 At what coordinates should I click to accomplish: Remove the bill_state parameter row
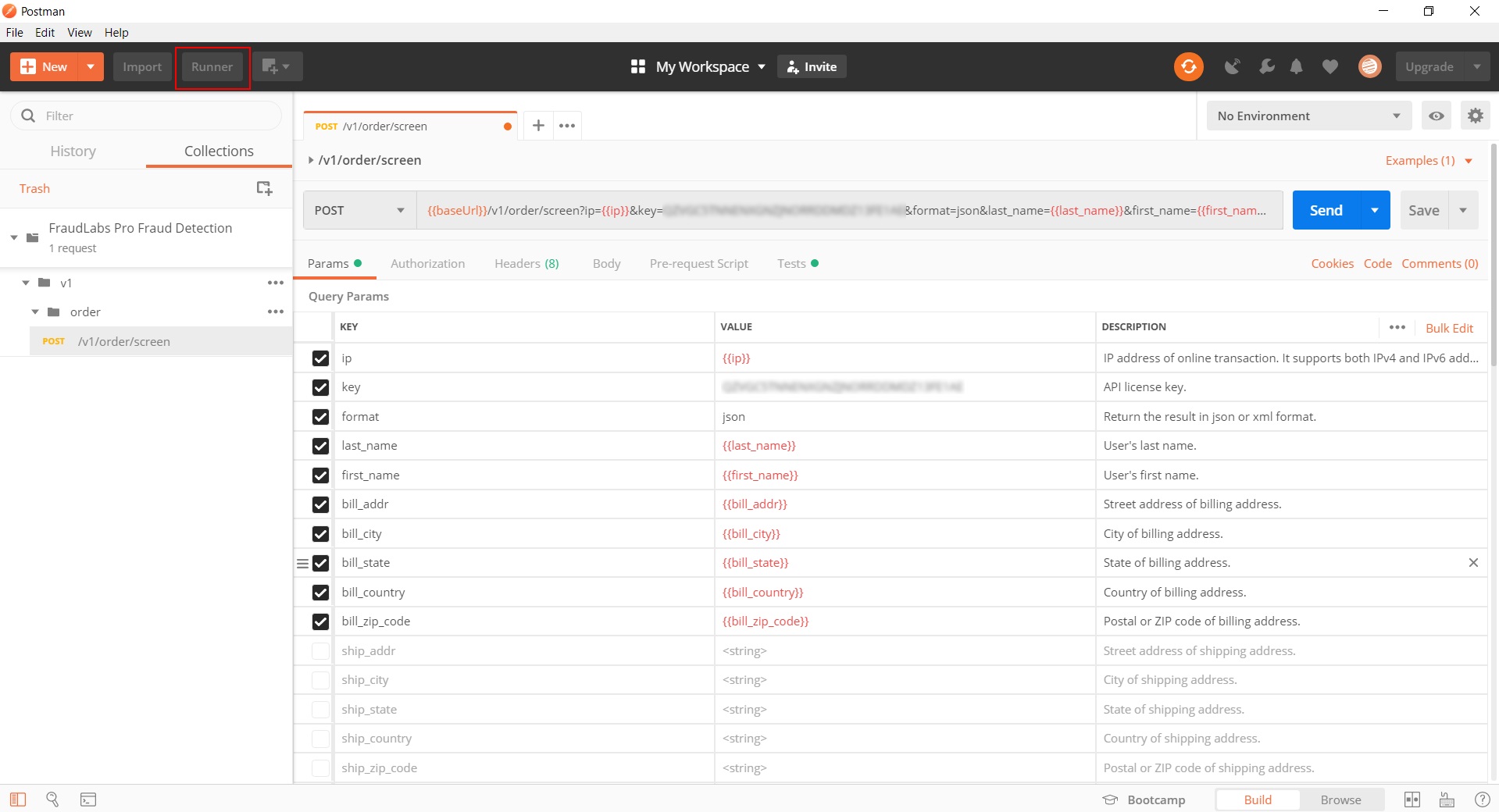point(1473,563)
